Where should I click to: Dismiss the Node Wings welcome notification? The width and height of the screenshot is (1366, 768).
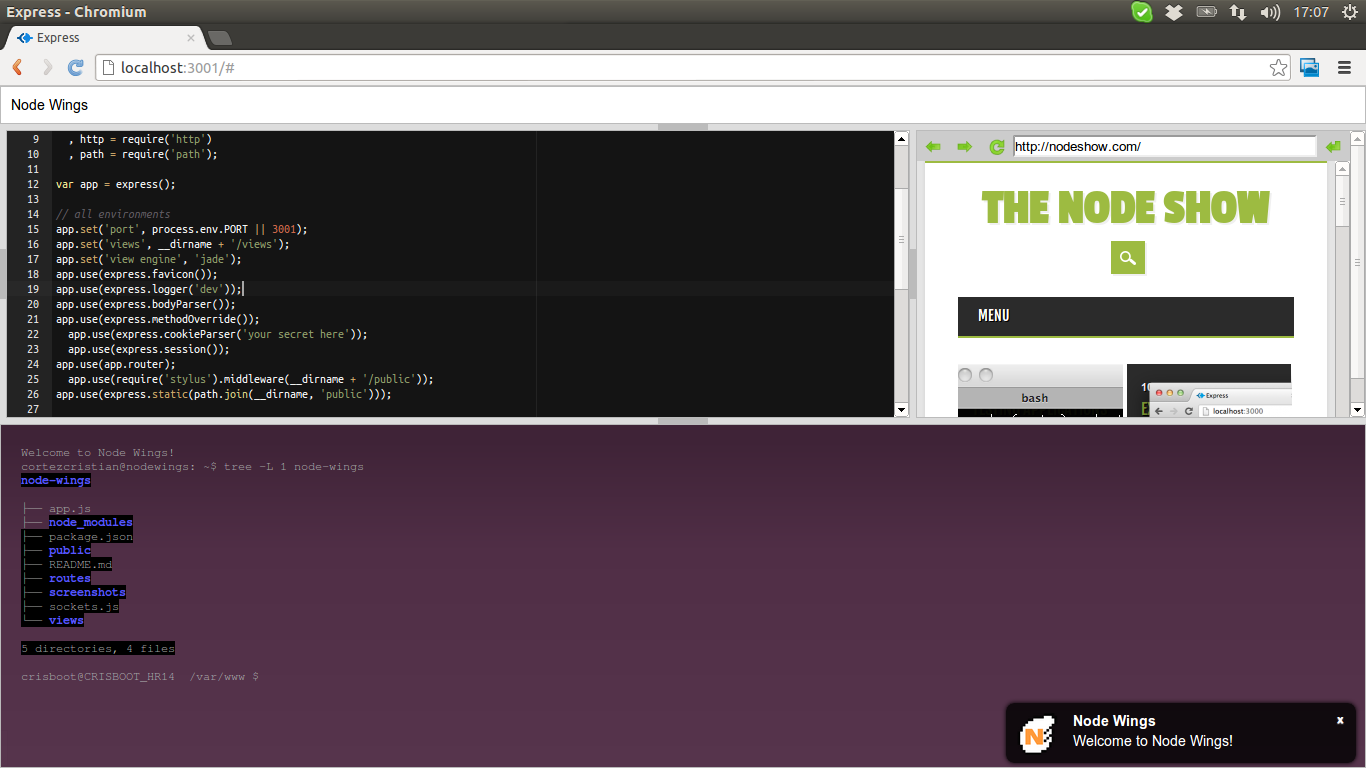click(x=1340, y=720)
